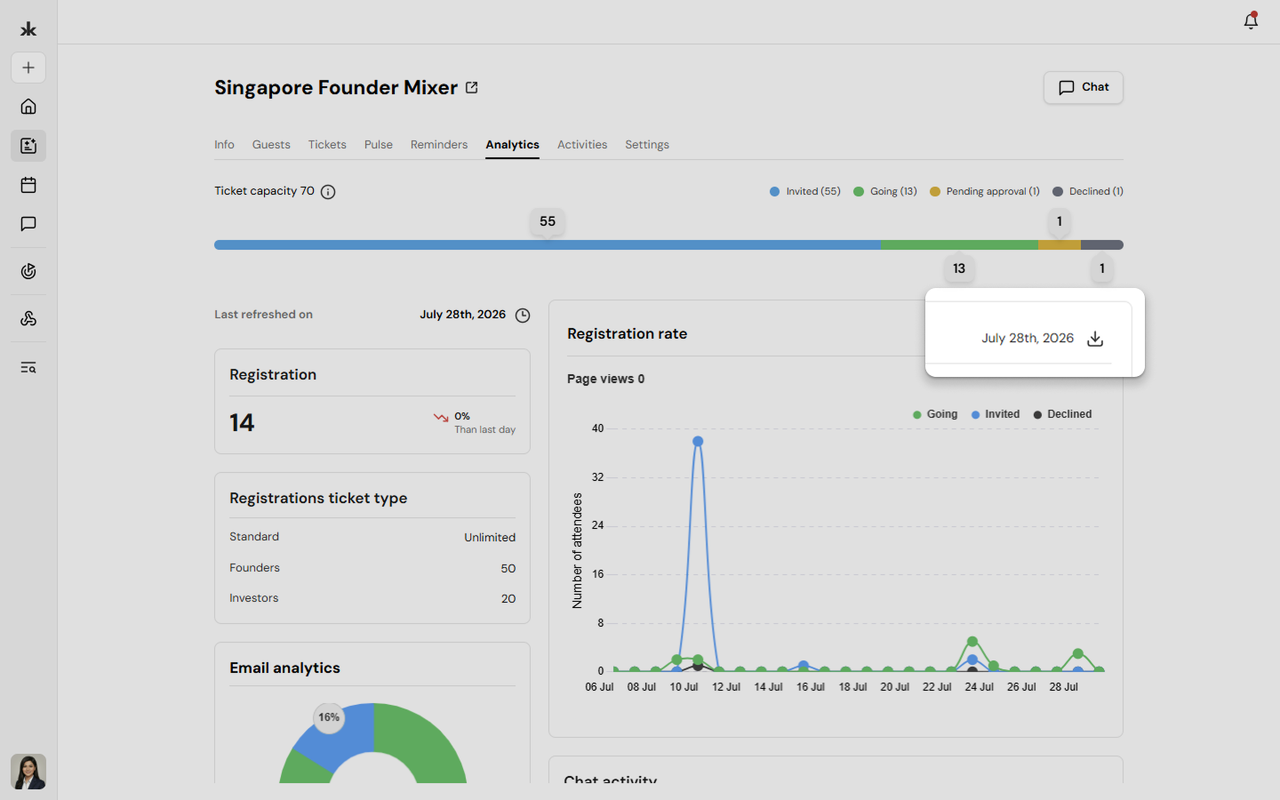Toggle the Going (13) capacity legend

click(x=885, y=191)
